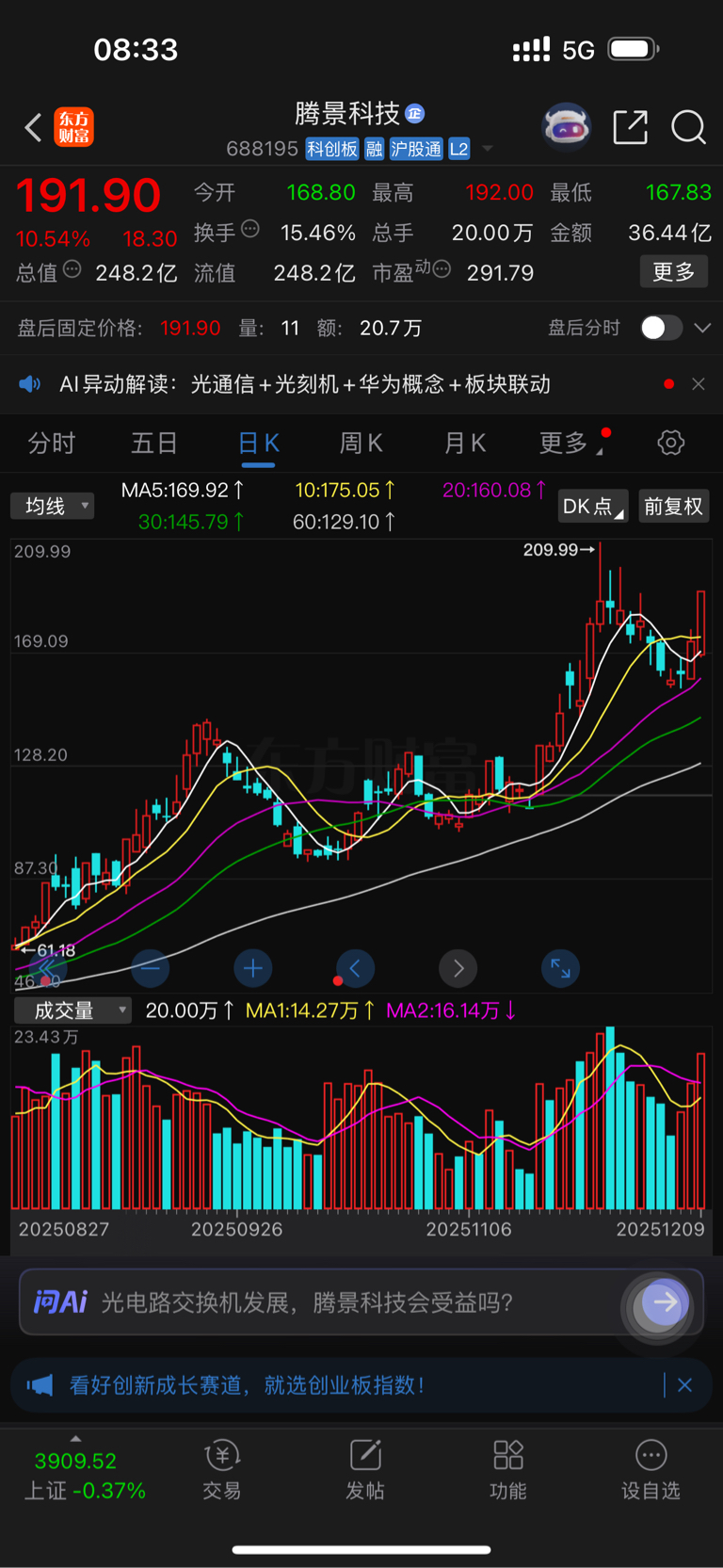Move chart left with arrow icon
The height and width of the screenshot is (1568, 723).
[x=355, y=968]
